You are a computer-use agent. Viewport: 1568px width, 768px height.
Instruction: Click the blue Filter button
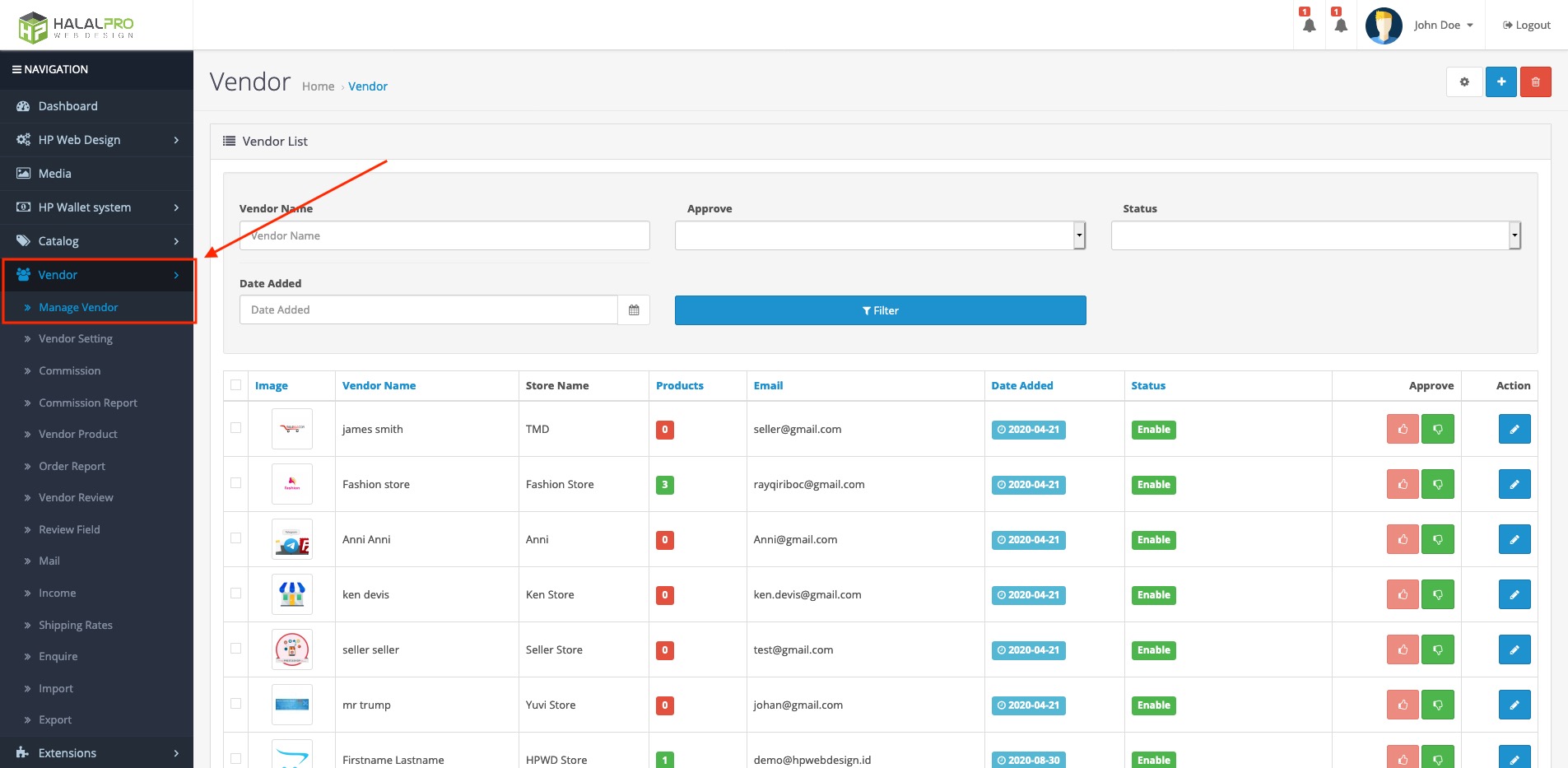pyautogui.click(x=880, y=310)
